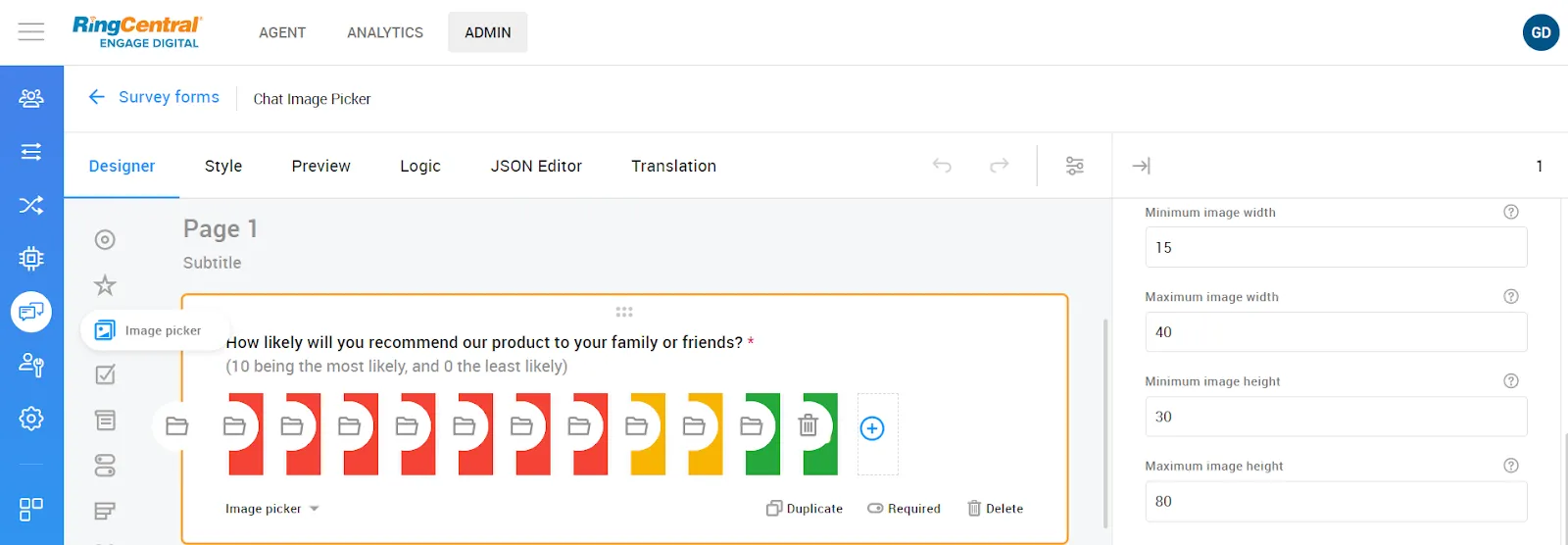Duplicate the image picker question
Viewport: 1568px width, 545px height.
tap(805, 509)
